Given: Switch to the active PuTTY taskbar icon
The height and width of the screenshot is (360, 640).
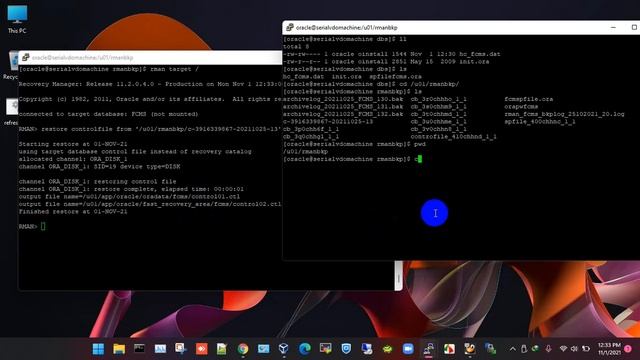Looking at the screenshot, I should [x=429, y=349].
